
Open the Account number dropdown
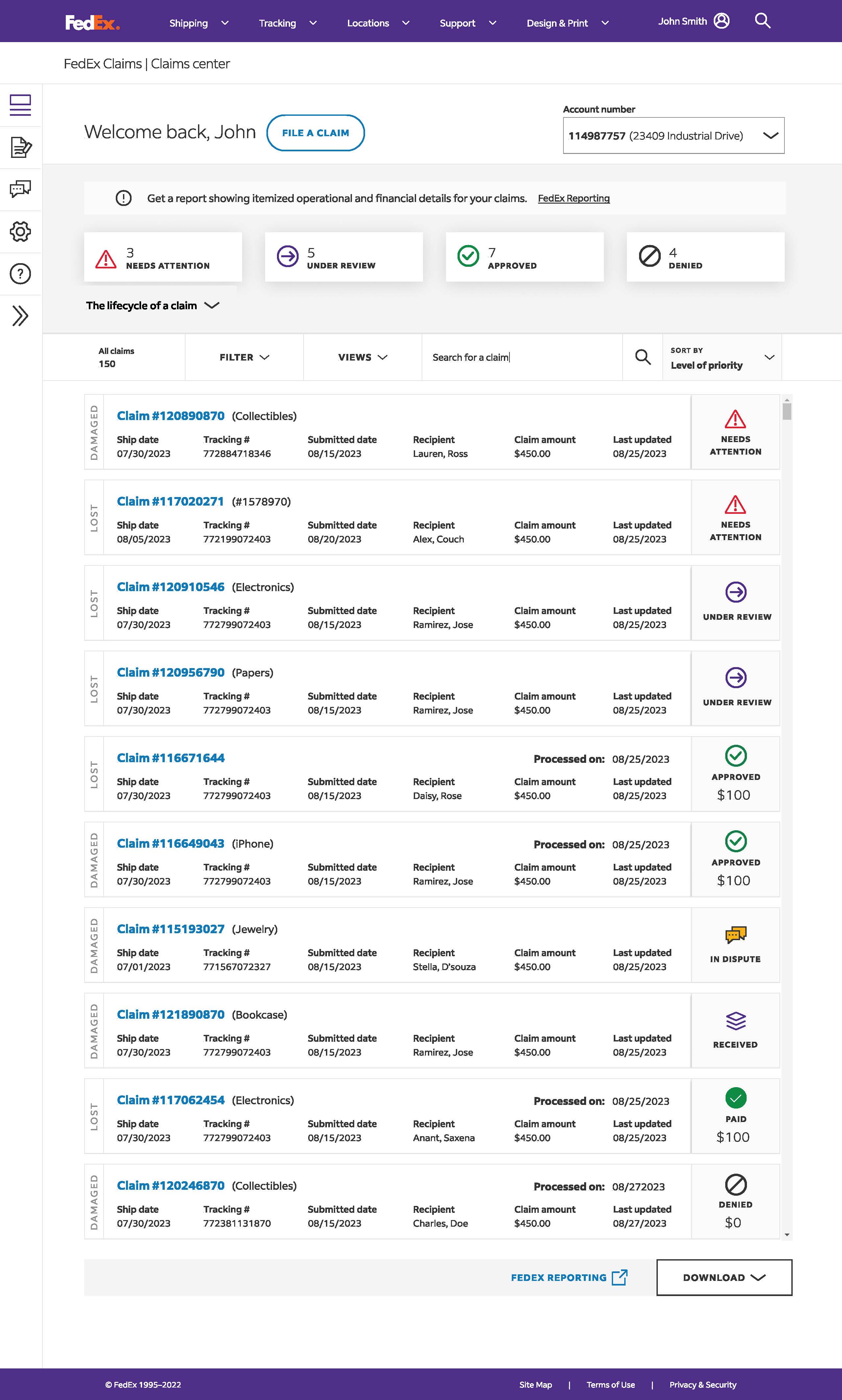[x=674, y=136]
